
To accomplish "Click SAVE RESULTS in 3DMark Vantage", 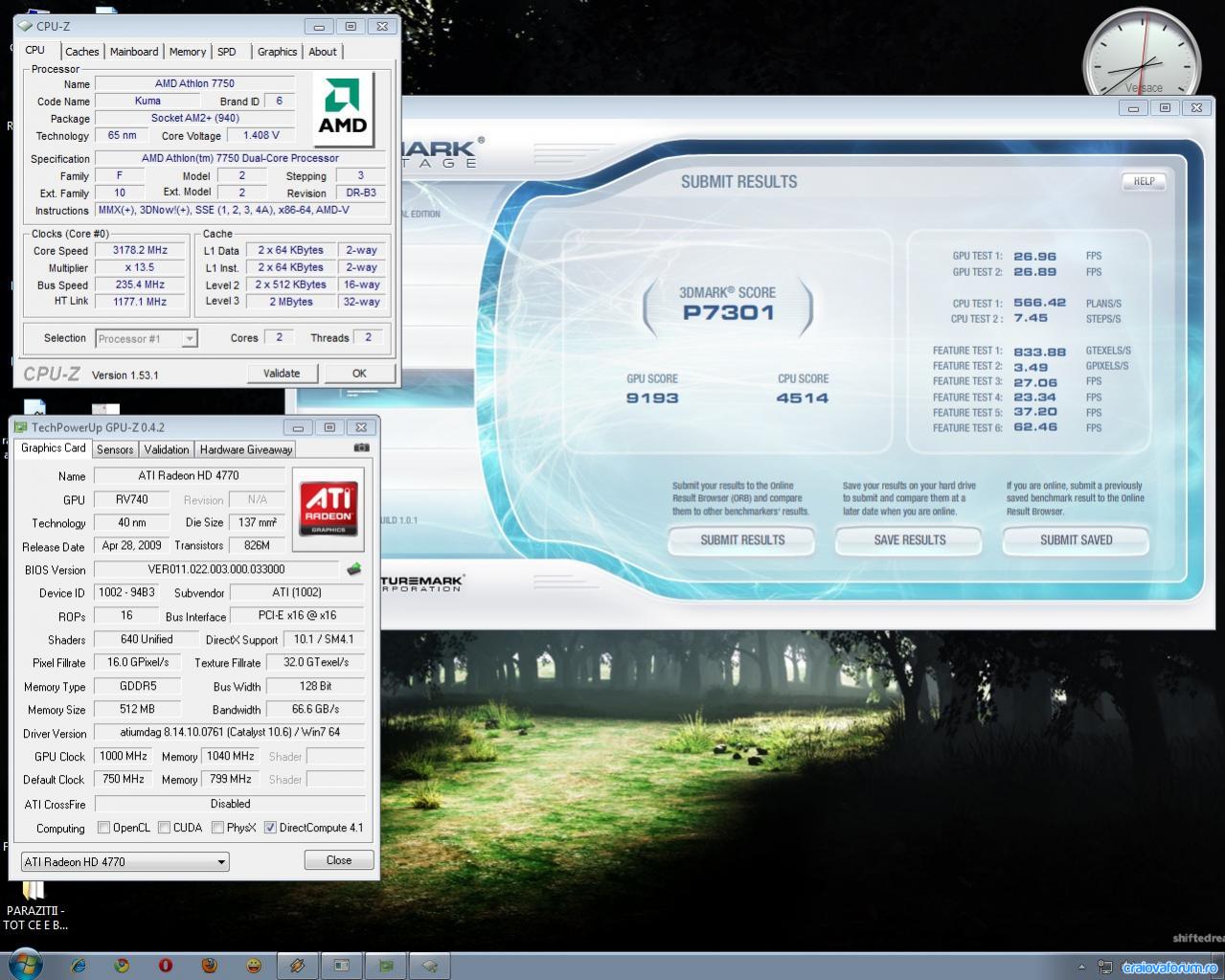I will click(910, 540).
